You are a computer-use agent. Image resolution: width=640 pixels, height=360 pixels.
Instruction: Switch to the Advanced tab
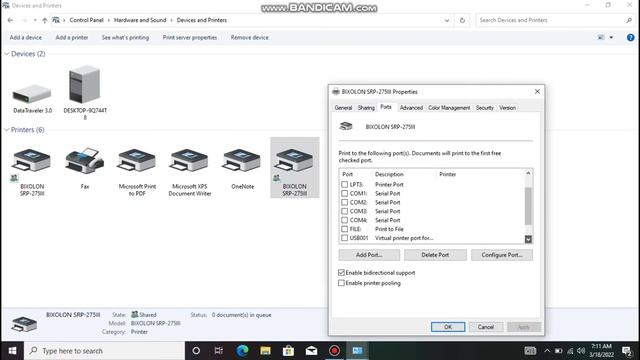click(x=411, y=108)
